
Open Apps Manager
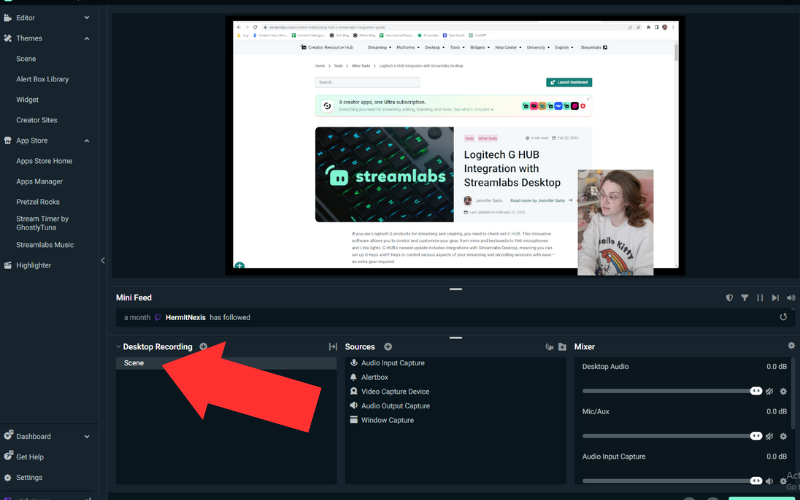pos(39,181)
